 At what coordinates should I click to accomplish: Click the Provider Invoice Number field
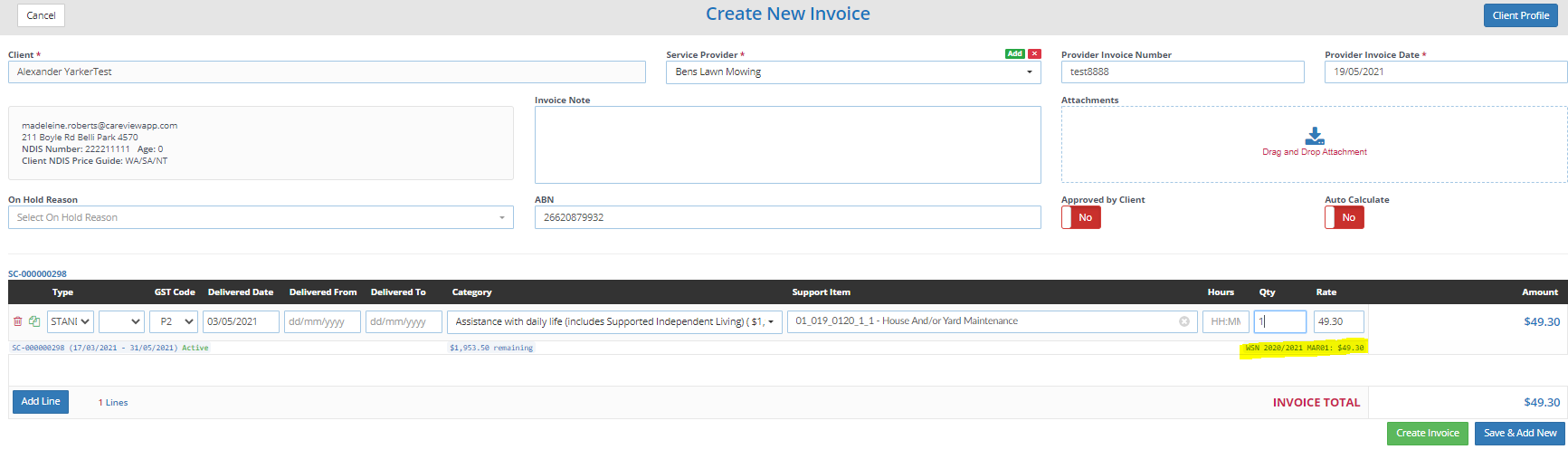pos(1183,72)
